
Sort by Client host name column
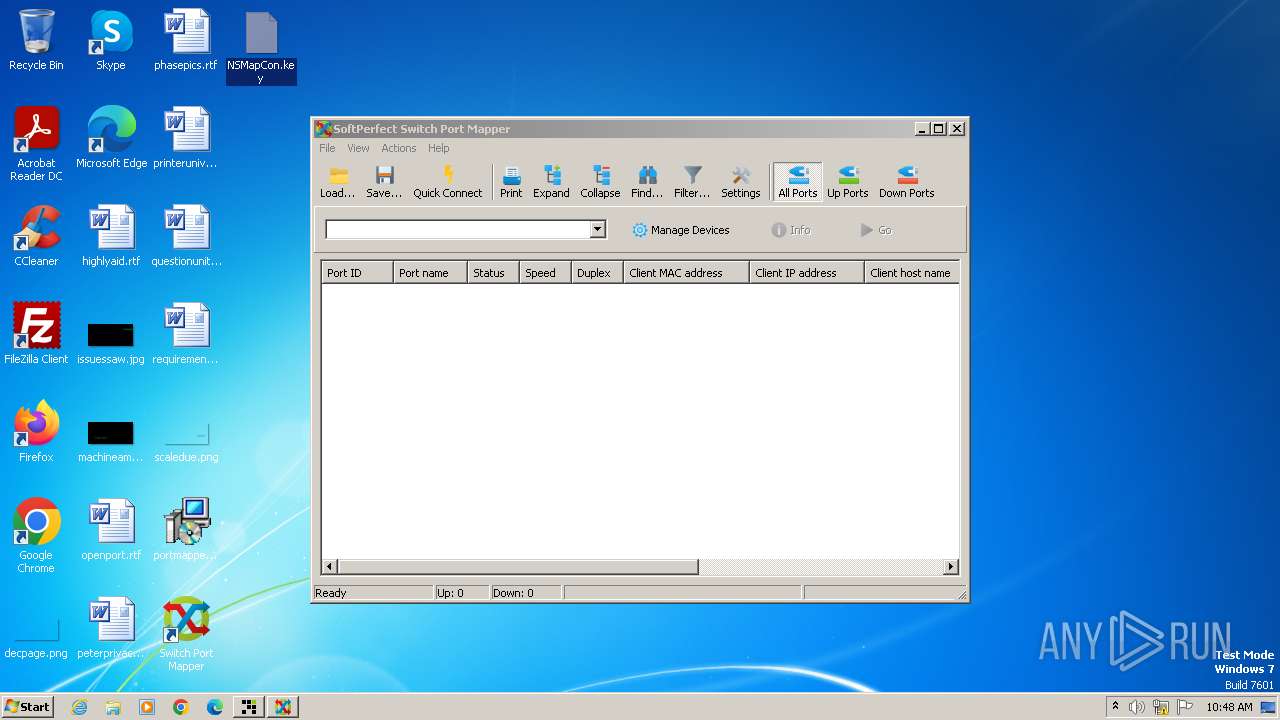[912, 273]
